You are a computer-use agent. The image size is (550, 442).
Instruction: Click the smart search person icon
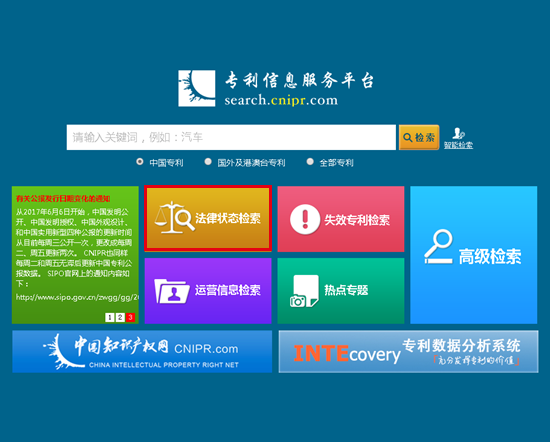(x=458, y=133)
